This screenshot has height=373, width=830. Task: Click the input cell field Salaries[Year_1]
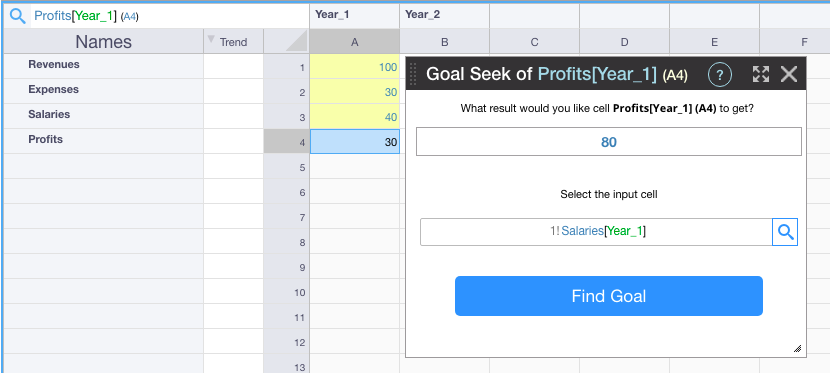click(x=597, y=232)
